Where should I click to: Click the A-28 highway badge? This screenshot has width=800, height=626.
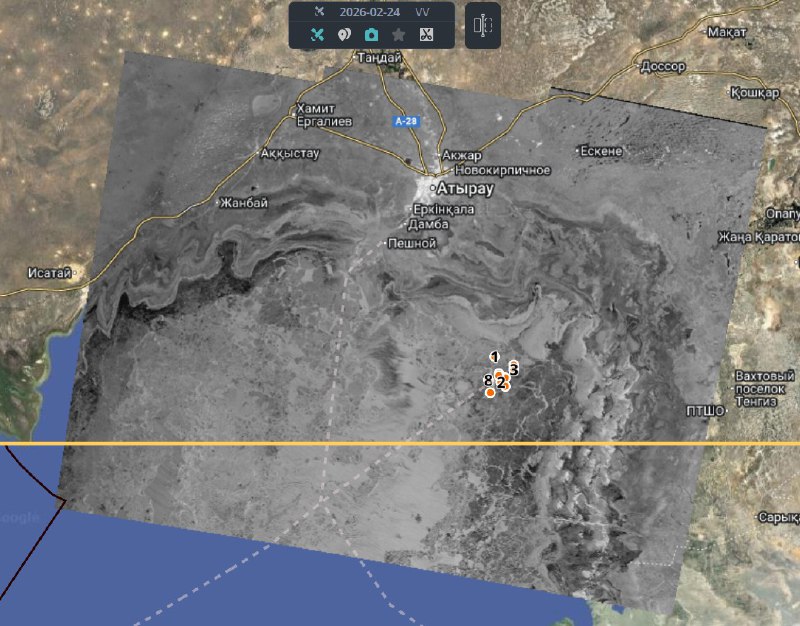click(x=405, y=120)
